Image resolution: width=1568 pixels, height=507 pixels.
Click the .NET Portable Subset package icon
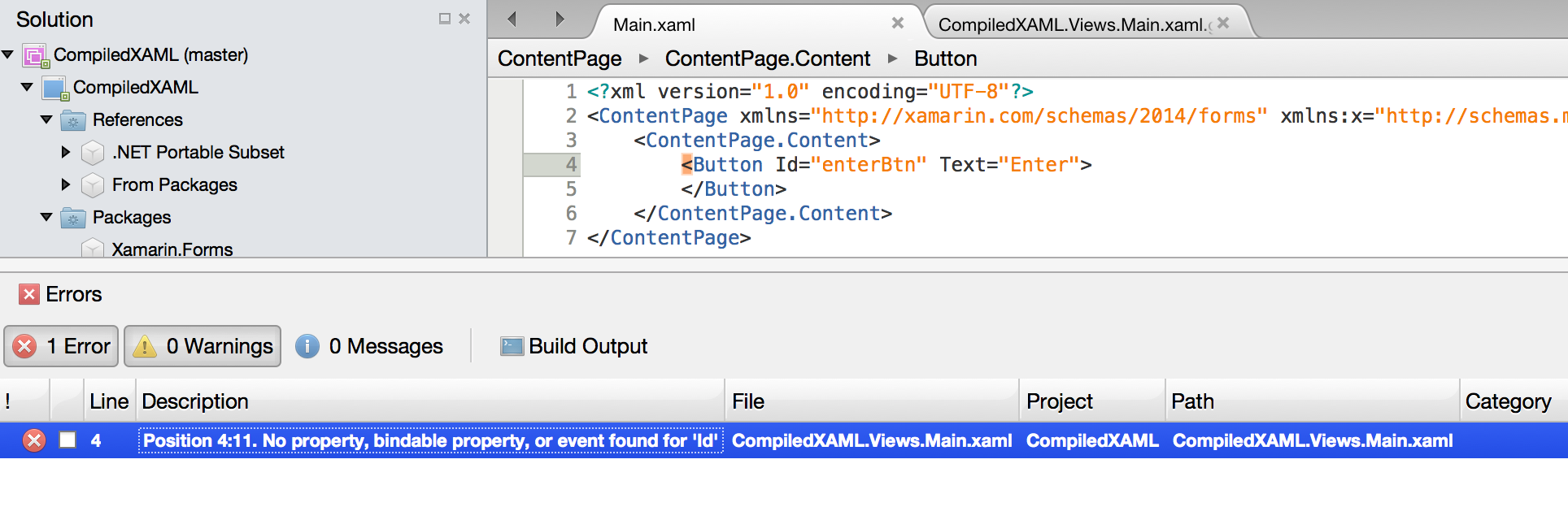click(93, 153)
